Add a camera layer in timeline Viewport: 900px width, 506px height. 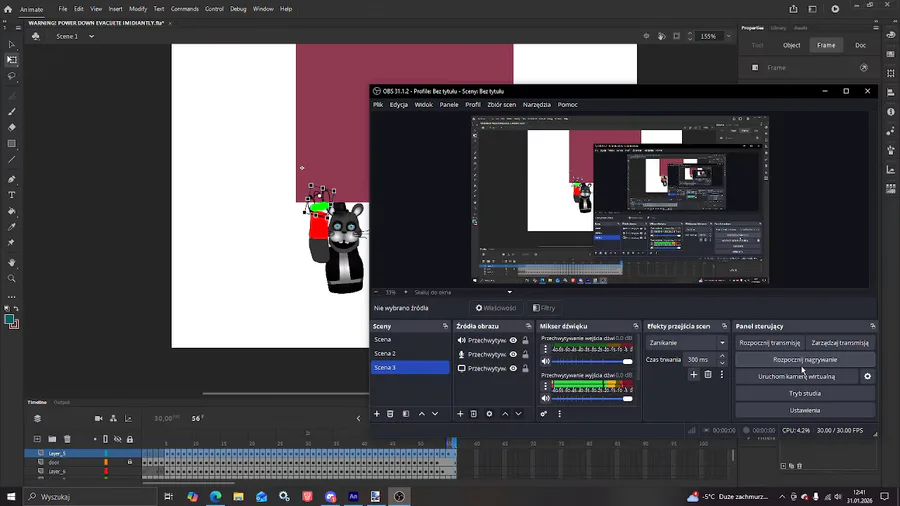coord(99,418)
